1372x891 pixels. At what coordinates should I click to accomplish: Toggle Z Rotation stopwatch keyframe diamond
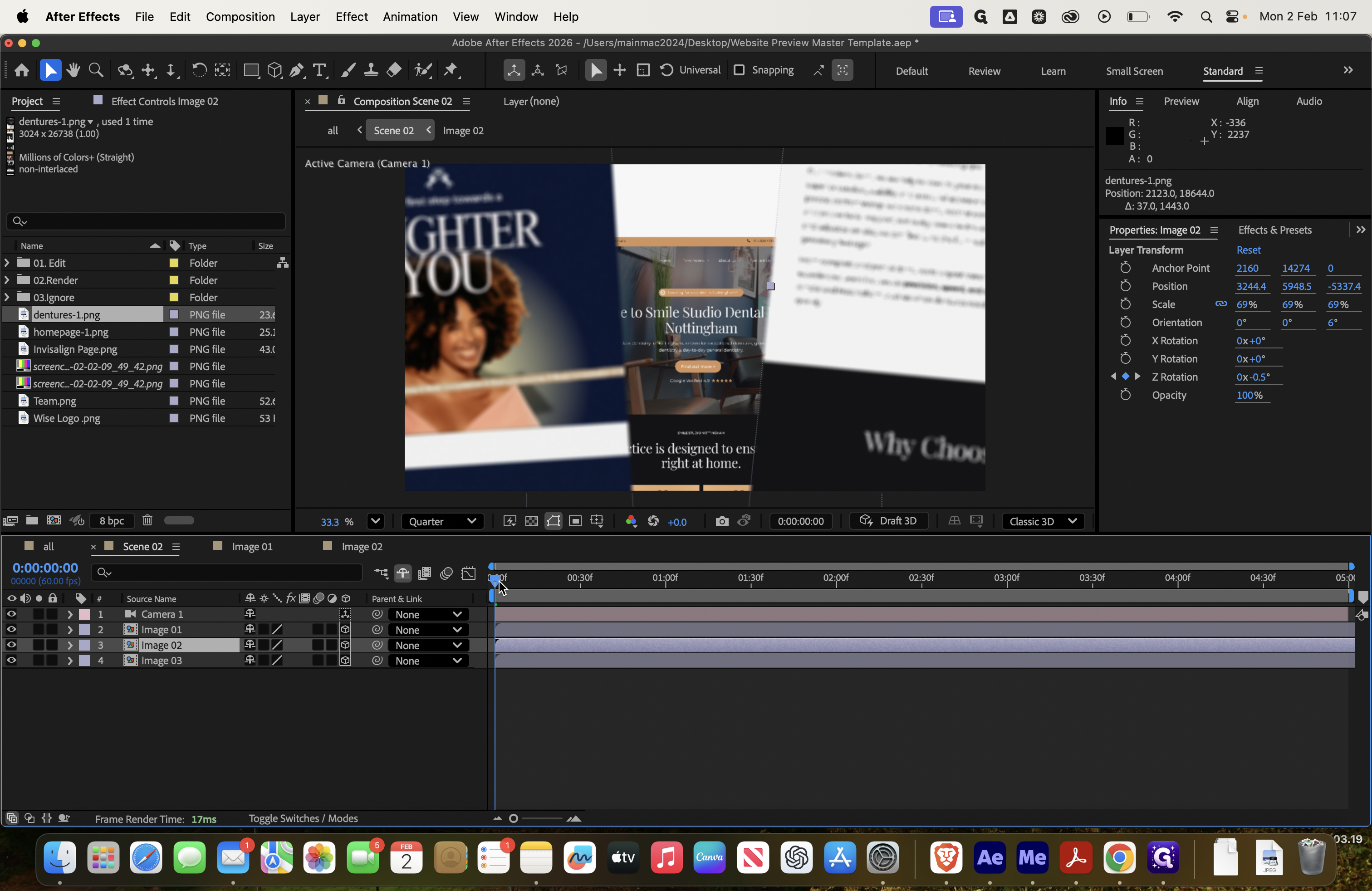(1125, 377)
